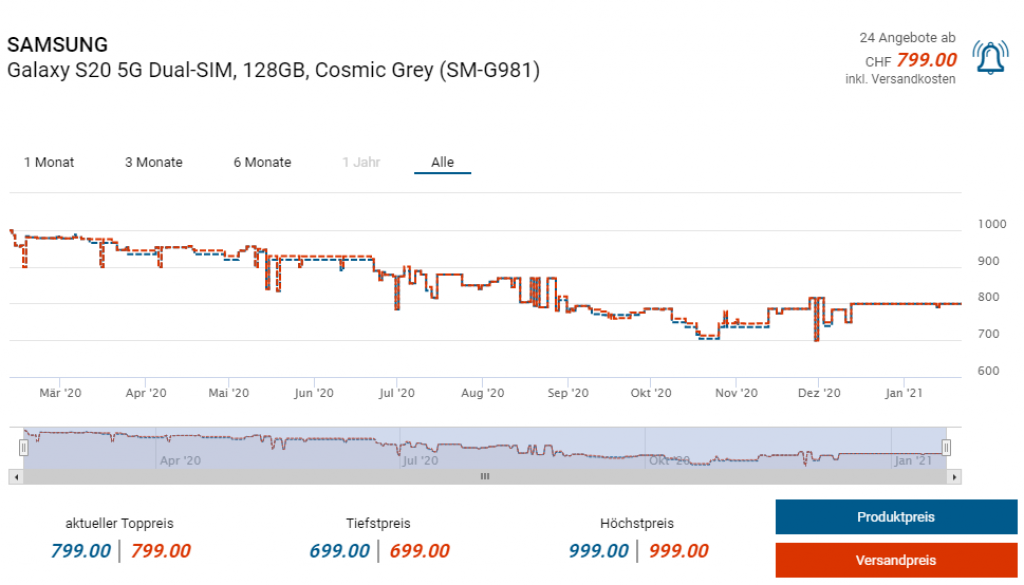
Task: Switch to the 3 Monate range
Action: click(153, 162)
